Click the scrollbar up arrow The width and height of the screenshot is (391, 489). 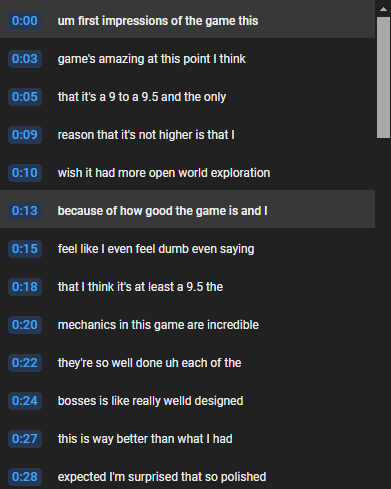[383, 9]
